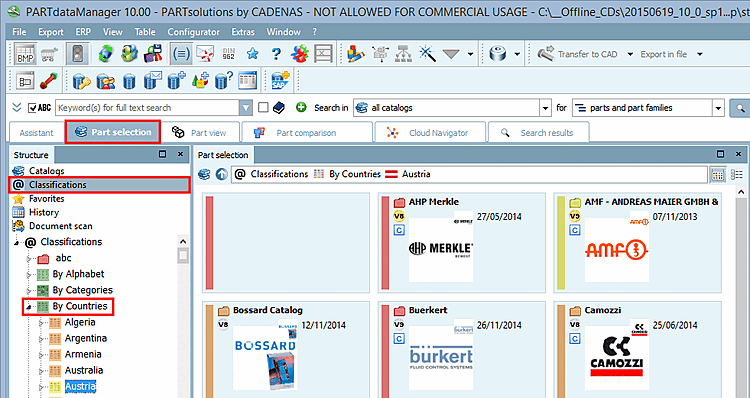Click the magic wand toolbar icon

(427, 54)
